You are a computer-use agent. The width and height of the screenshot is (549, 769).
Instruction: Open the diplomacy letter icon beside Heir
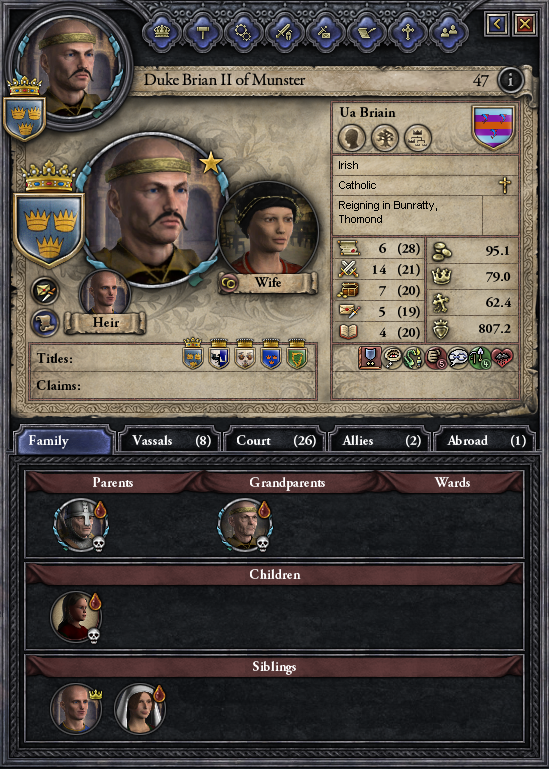pos(45,292)
